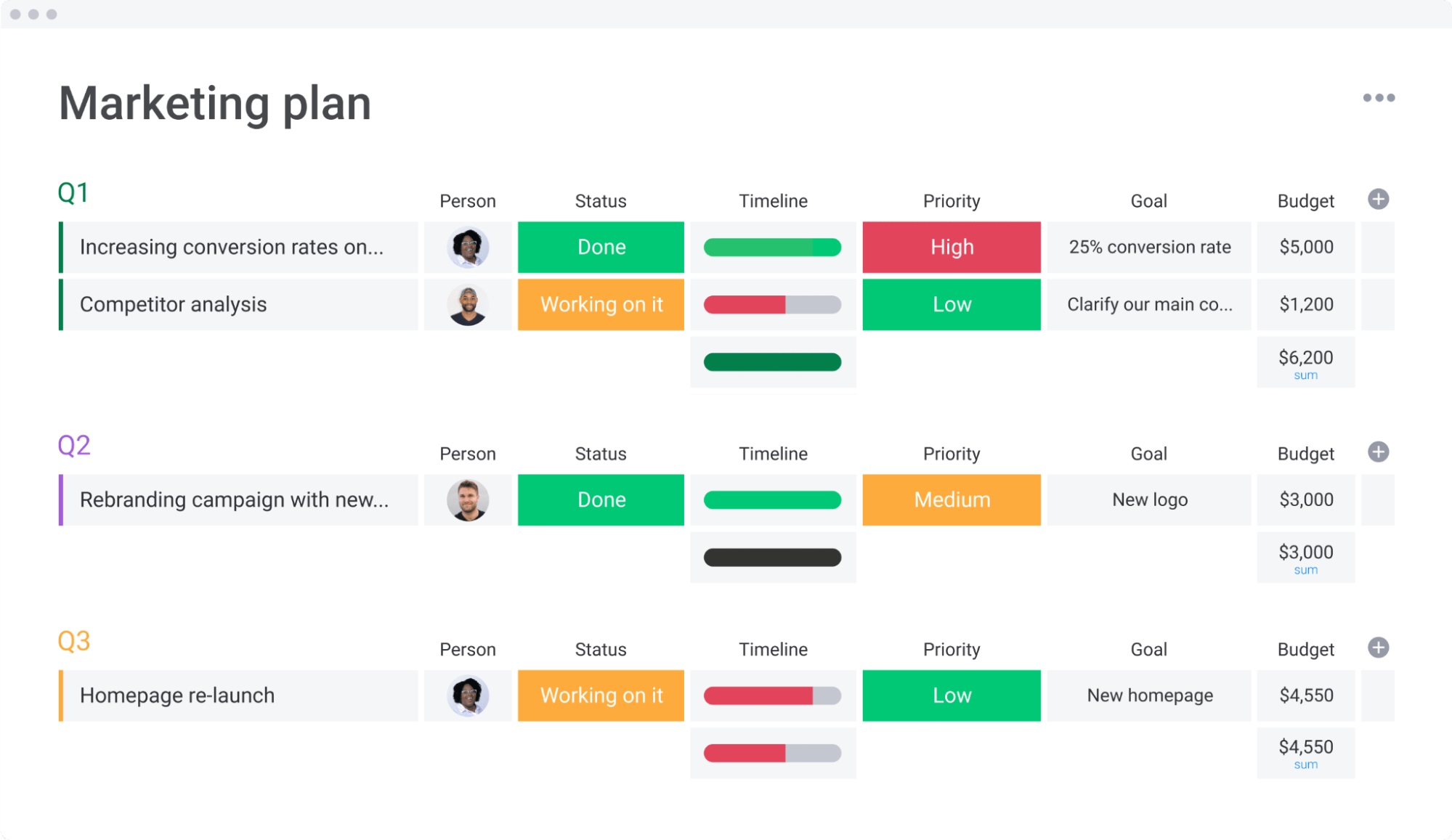Click the add column icon in Q3
Viewport: 1452px width, 840px height.
[x=1377, y=648]
